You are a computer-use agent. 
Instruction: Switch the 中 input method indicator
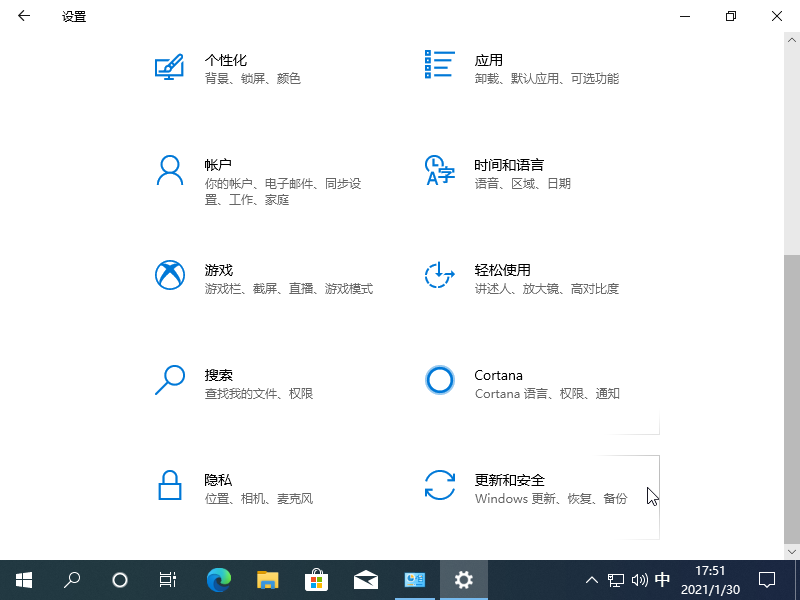click(x=662, y=579)
